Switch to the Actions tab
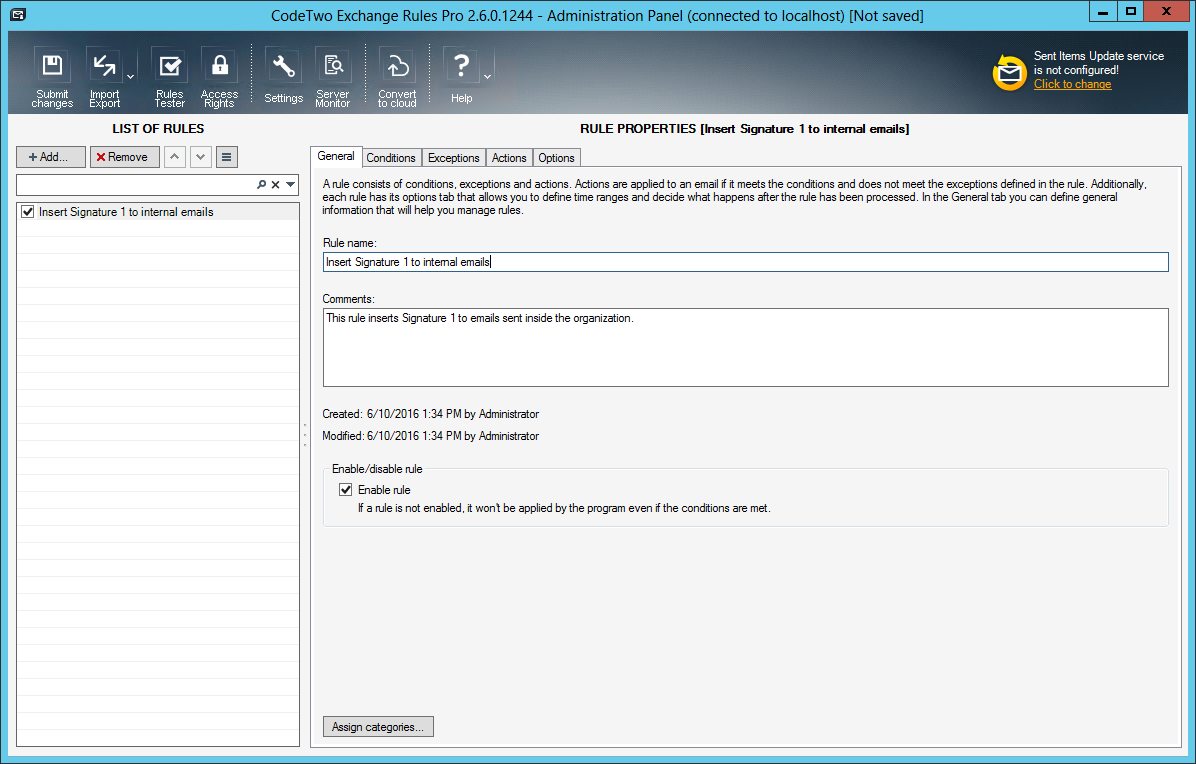This screenshot has width=1196, height=764. tap(509, 158)
